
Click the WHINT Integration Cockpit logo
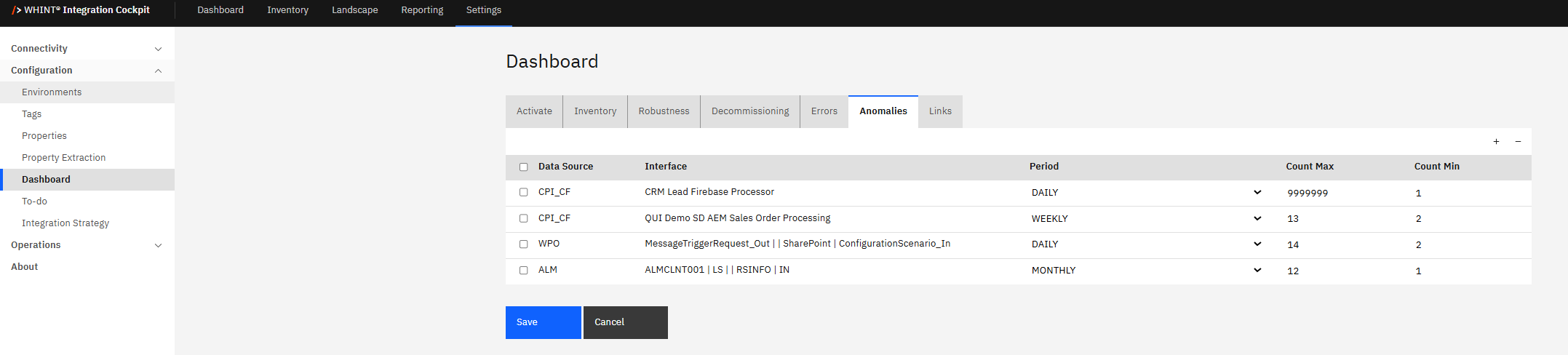(x=81, y=10)
